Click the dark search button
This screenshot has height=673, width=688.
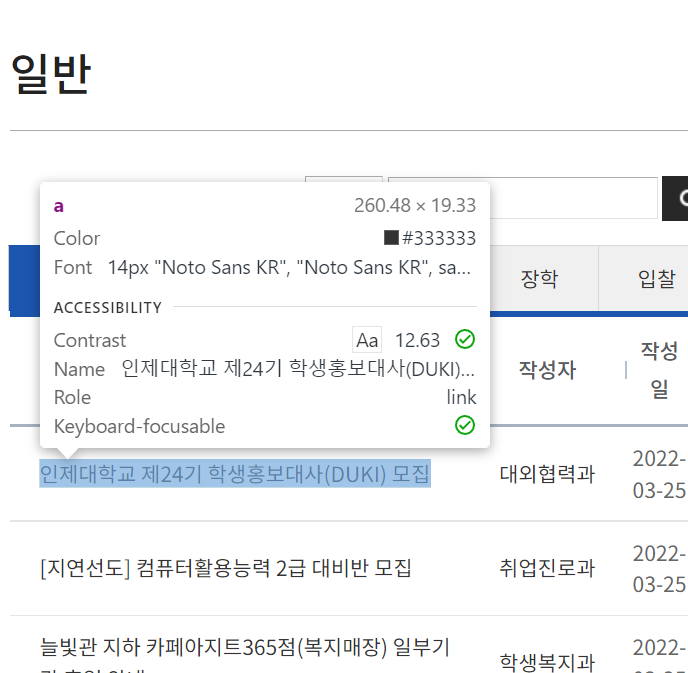[x=675, y=198]
